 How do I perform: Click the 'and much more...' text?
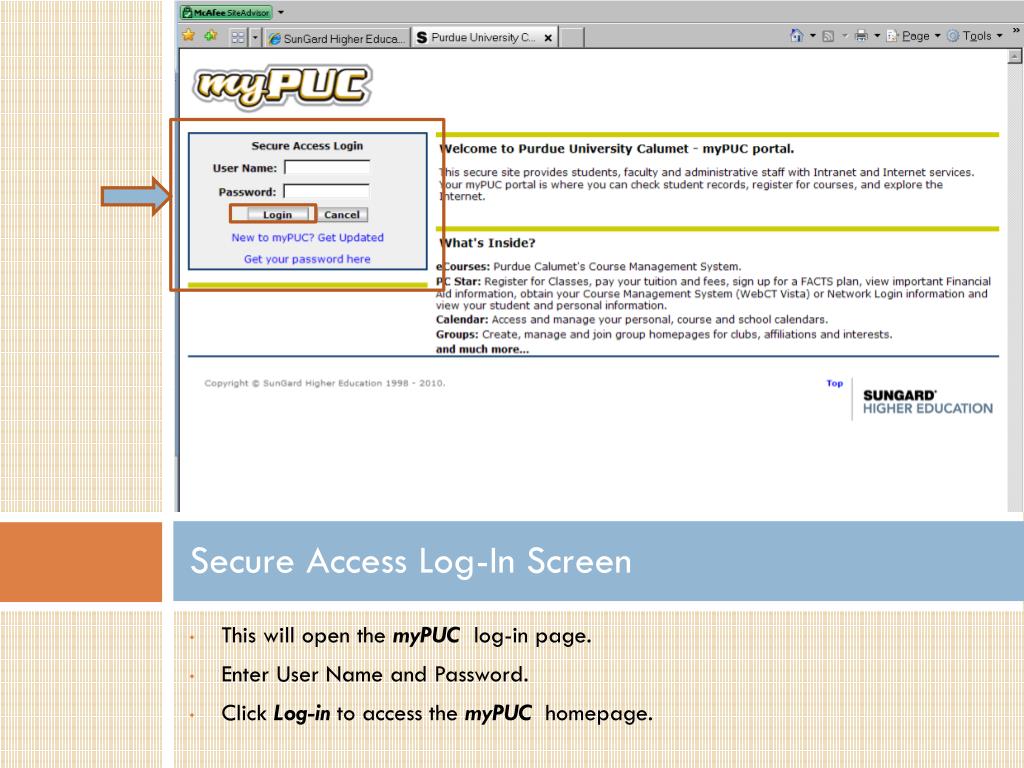coord(483,349)
